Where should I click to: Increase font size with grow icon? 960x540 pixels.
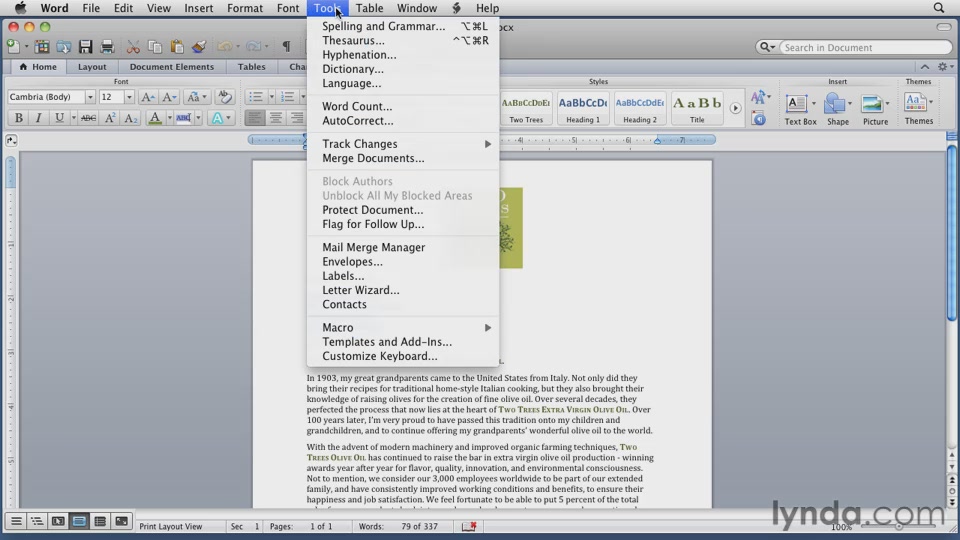148,97
